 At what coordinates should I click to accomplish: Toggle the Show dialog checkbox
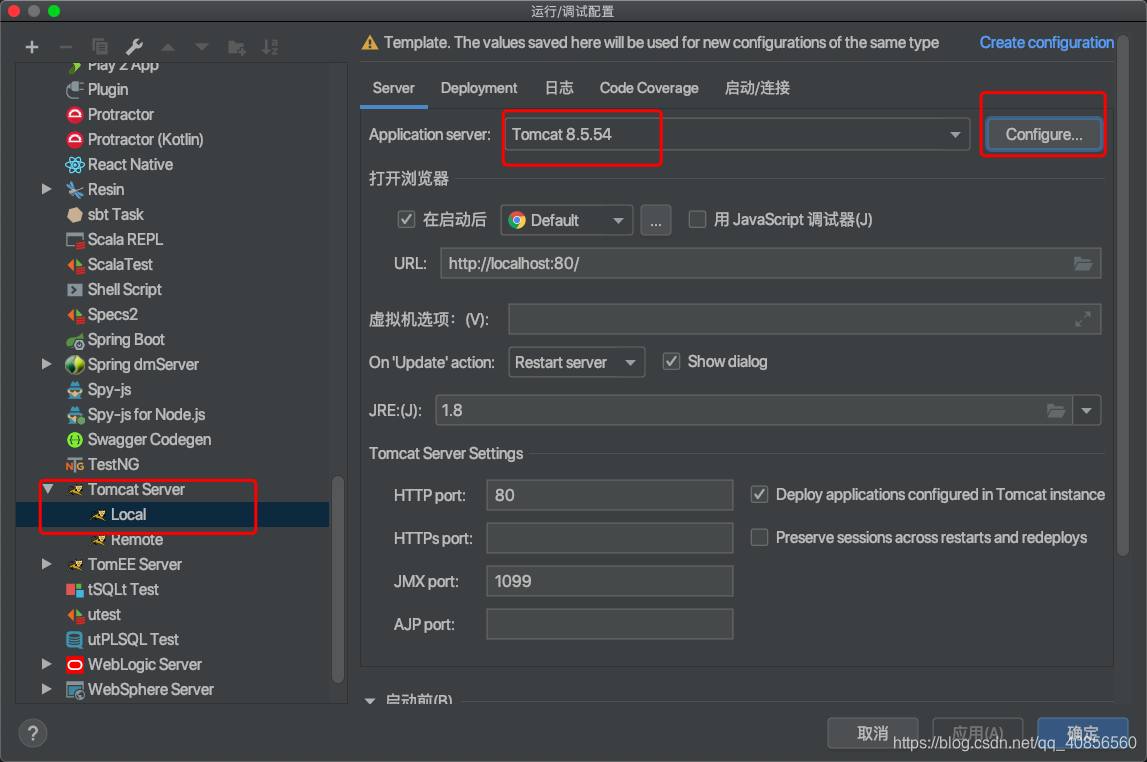pos(671,361)
